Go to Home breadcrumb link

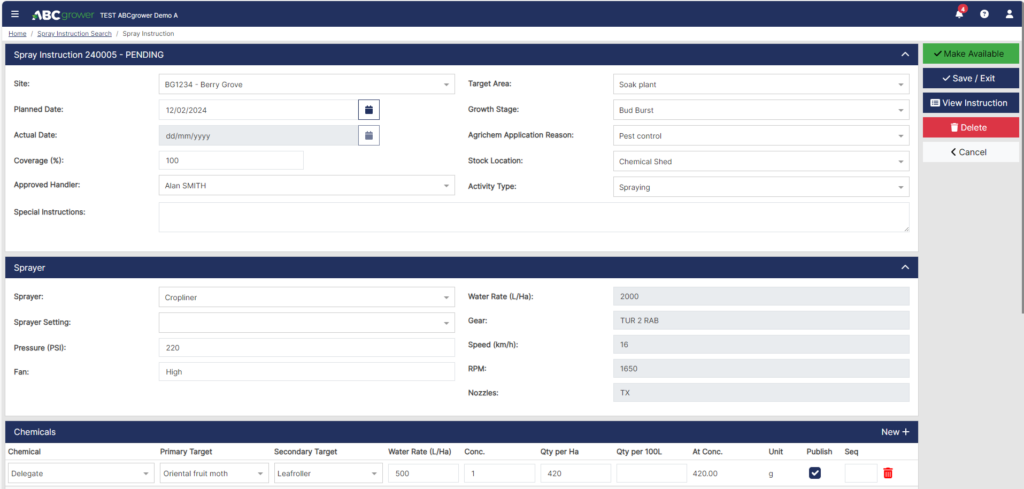click(17, 33)
